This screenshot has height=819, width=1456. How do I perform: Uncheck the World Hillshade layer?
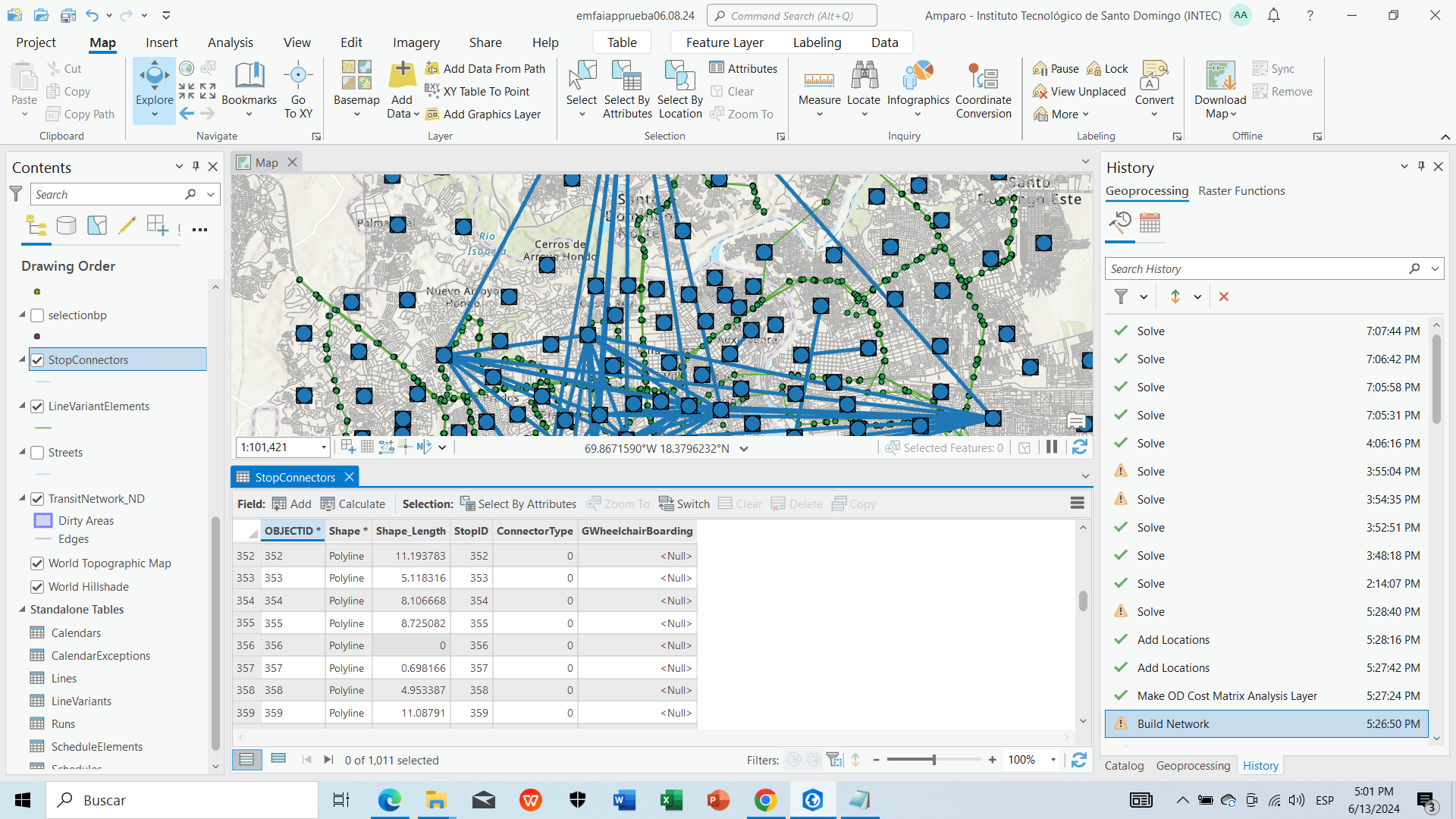pyautogui.click(x=37, y=587)
